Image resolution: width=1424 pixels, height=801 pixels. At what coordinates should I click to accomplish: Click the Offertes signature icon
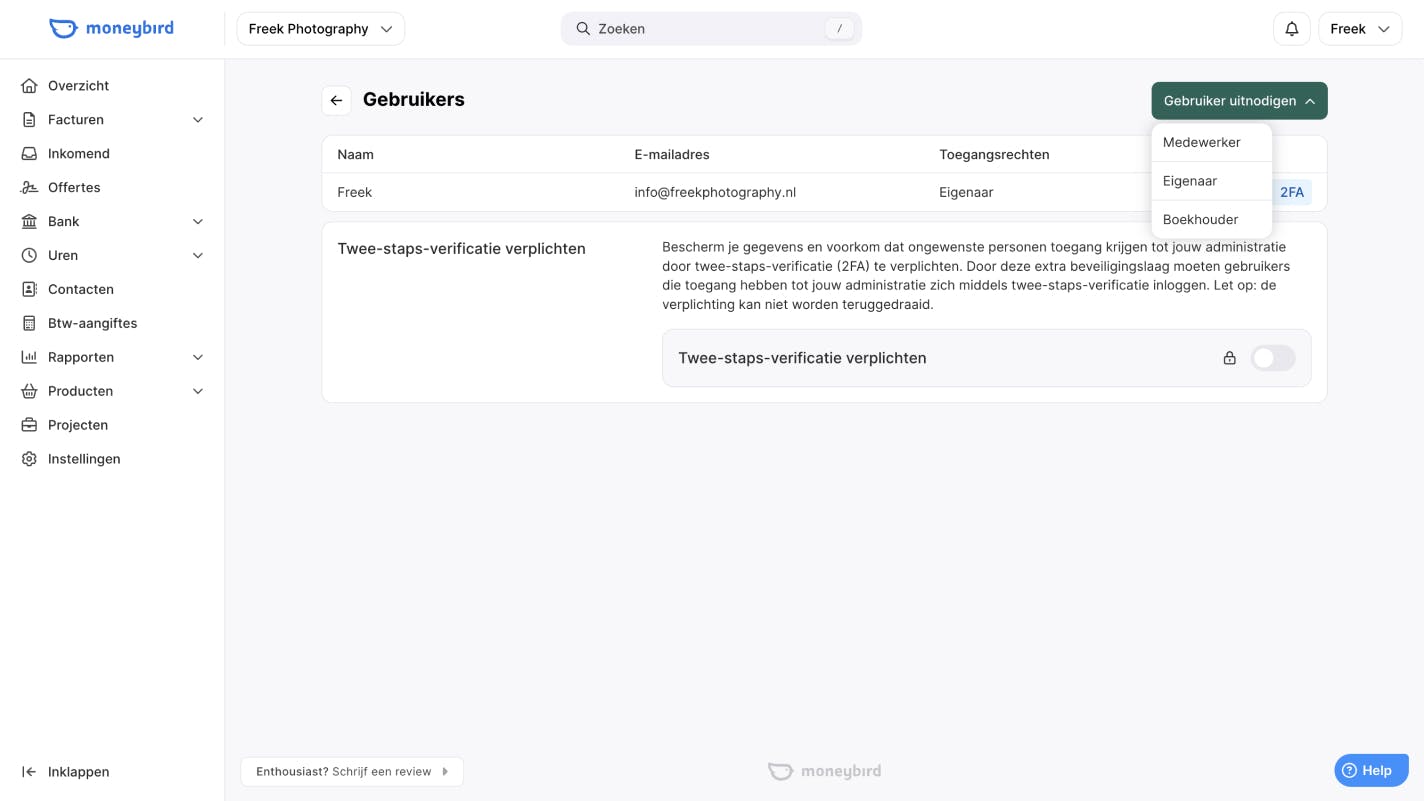point(29,188)
